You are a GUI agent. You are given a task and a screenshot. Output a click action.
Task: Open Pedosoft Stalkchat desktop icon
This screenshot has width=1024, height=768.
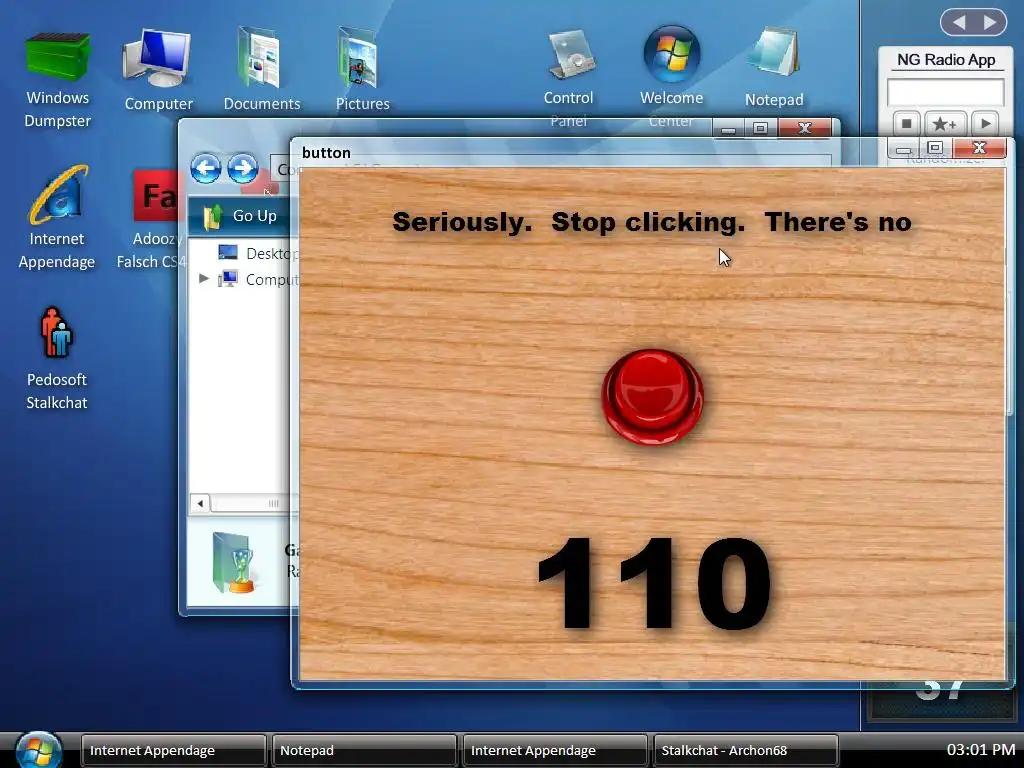tap(57, 359)
